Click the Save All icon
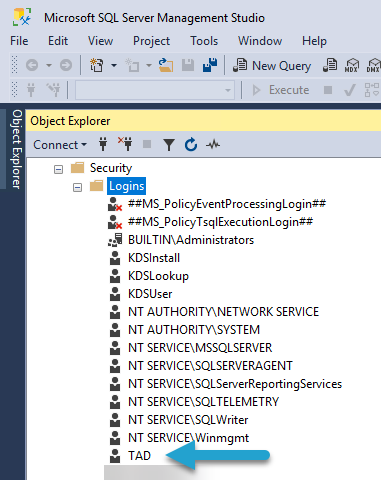This screenshot has width=381, height=480. pos(210,65)
